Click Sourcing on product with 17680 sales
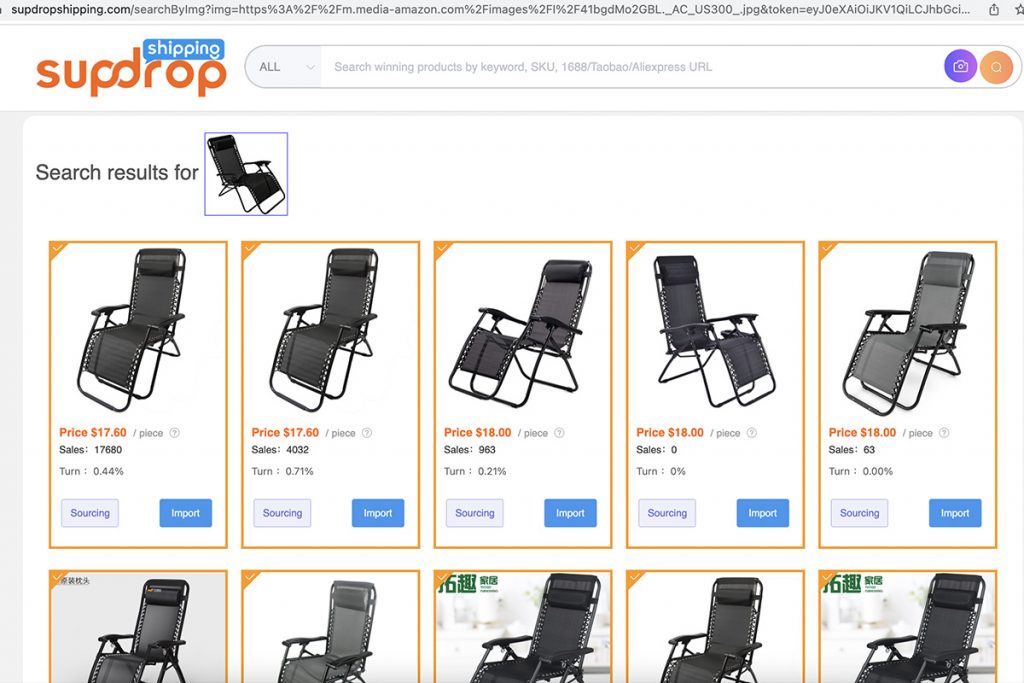 click(90, 513)
